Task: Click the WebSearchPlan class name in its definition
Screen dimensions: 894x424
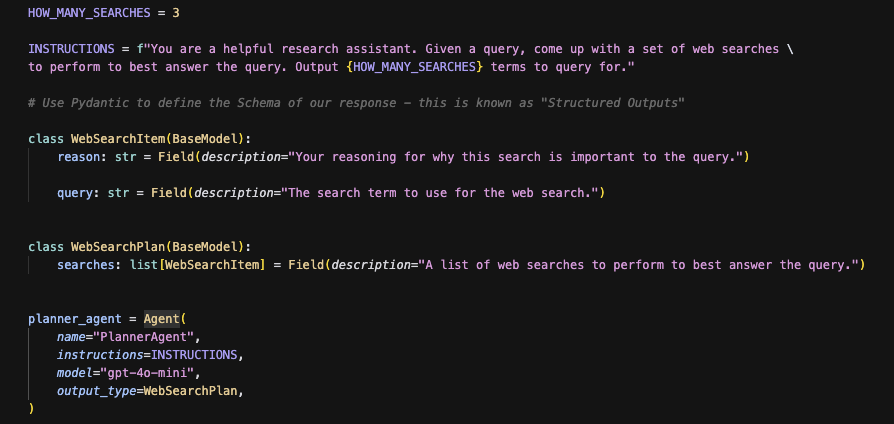Action: point(119,247)
